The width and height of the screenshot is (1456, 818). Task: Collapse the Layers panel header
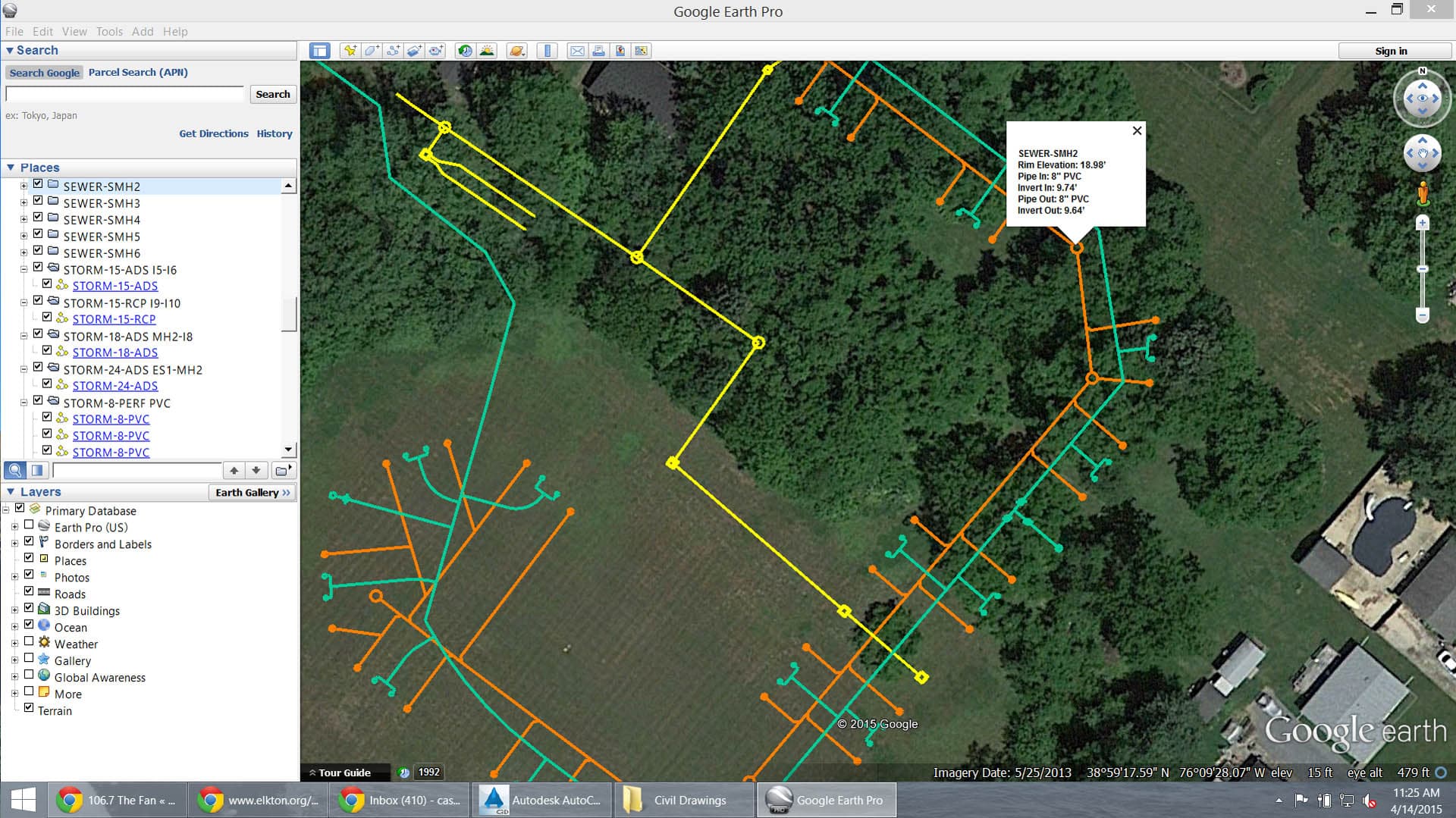pos(11,491)
